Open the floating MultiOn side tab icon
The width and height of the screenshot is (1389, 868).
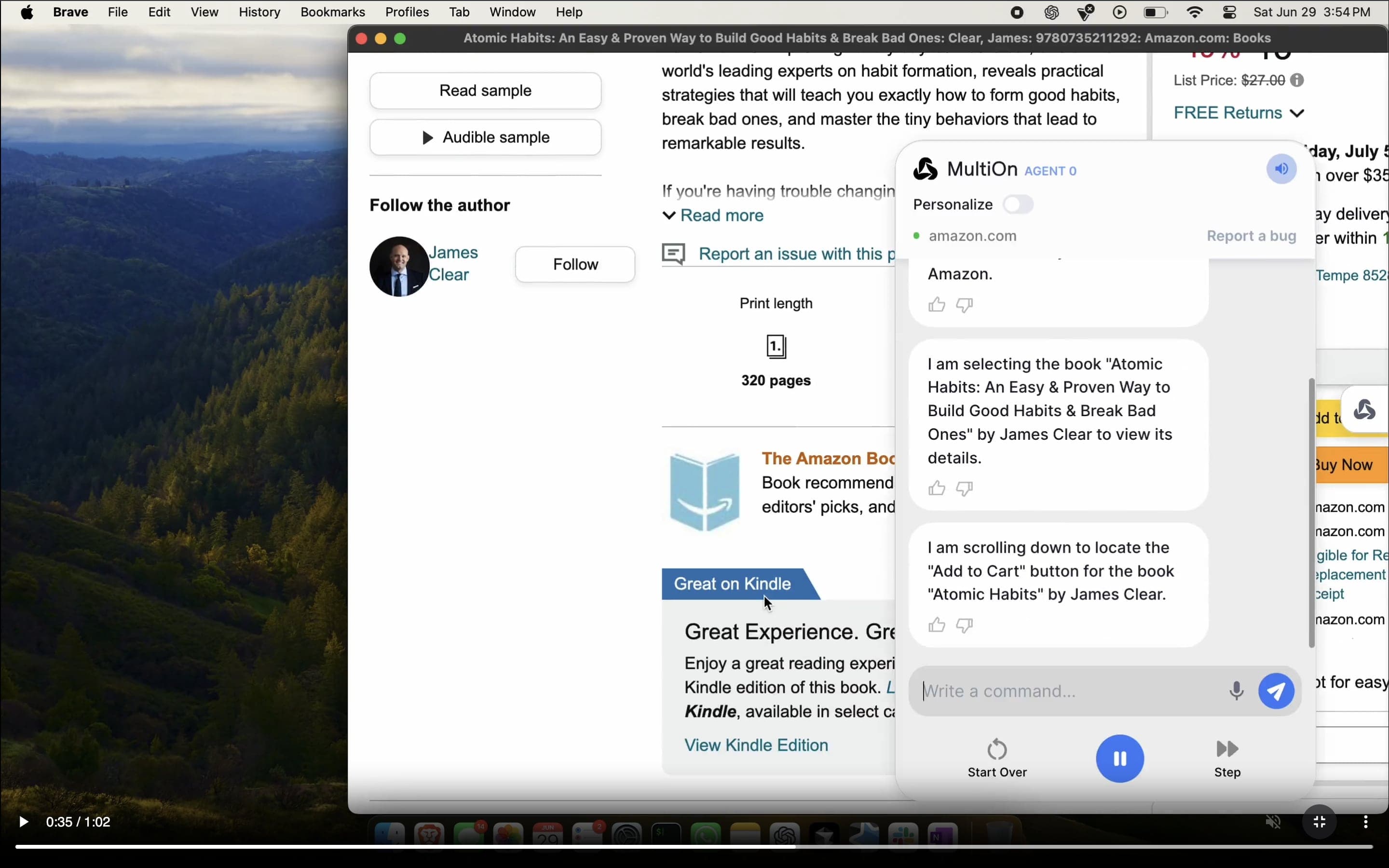(x=1364, y=410)
